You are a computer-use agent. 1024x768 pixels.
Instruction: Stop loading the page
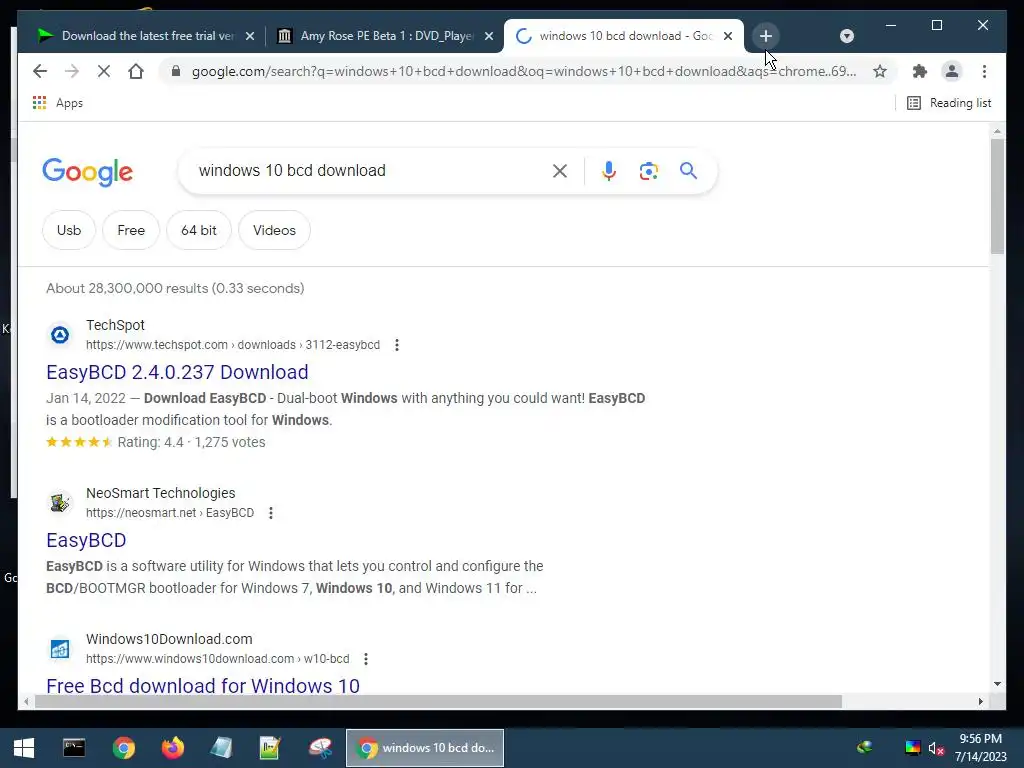coord(104,71)
